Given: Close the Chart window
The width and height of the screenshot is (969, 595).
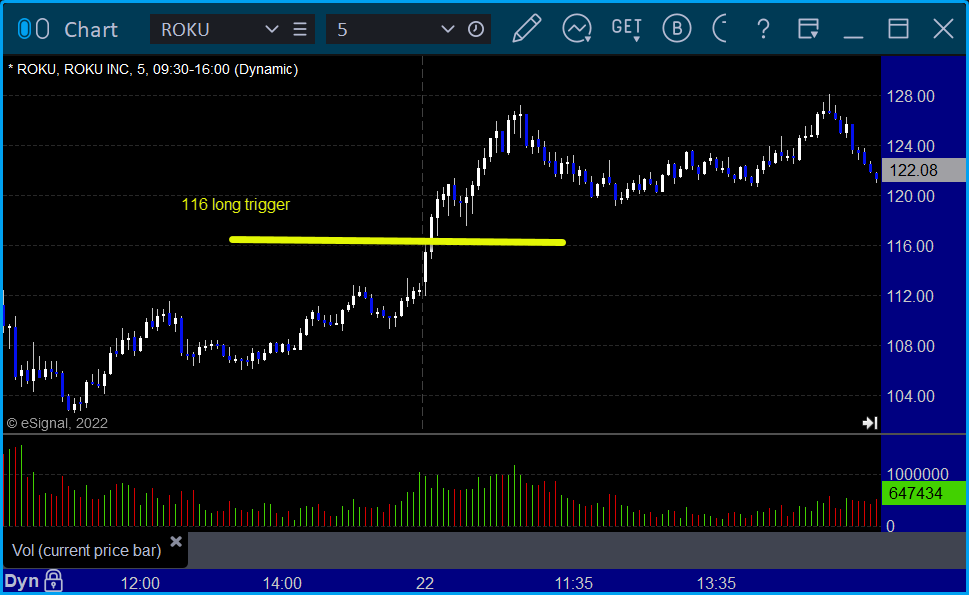Looking at the screenshot, I should click(943, 29).
